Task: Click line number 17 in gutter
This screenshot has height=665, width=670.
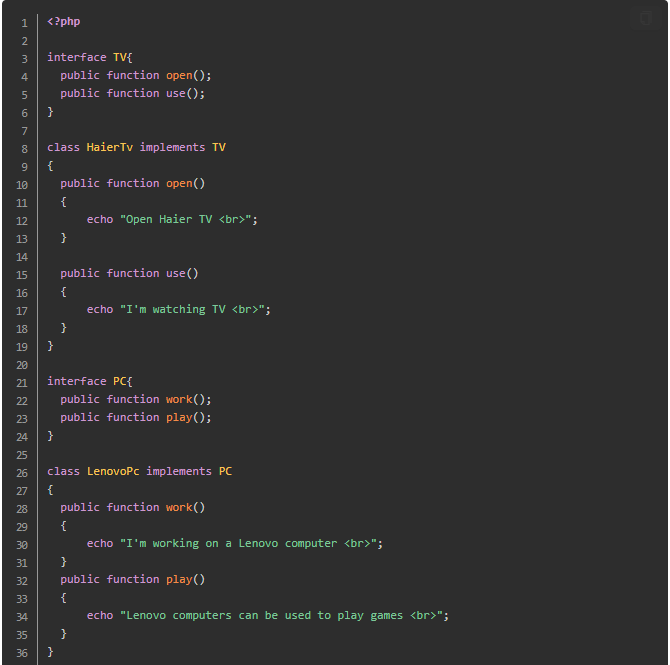Action: click(22, 311)
